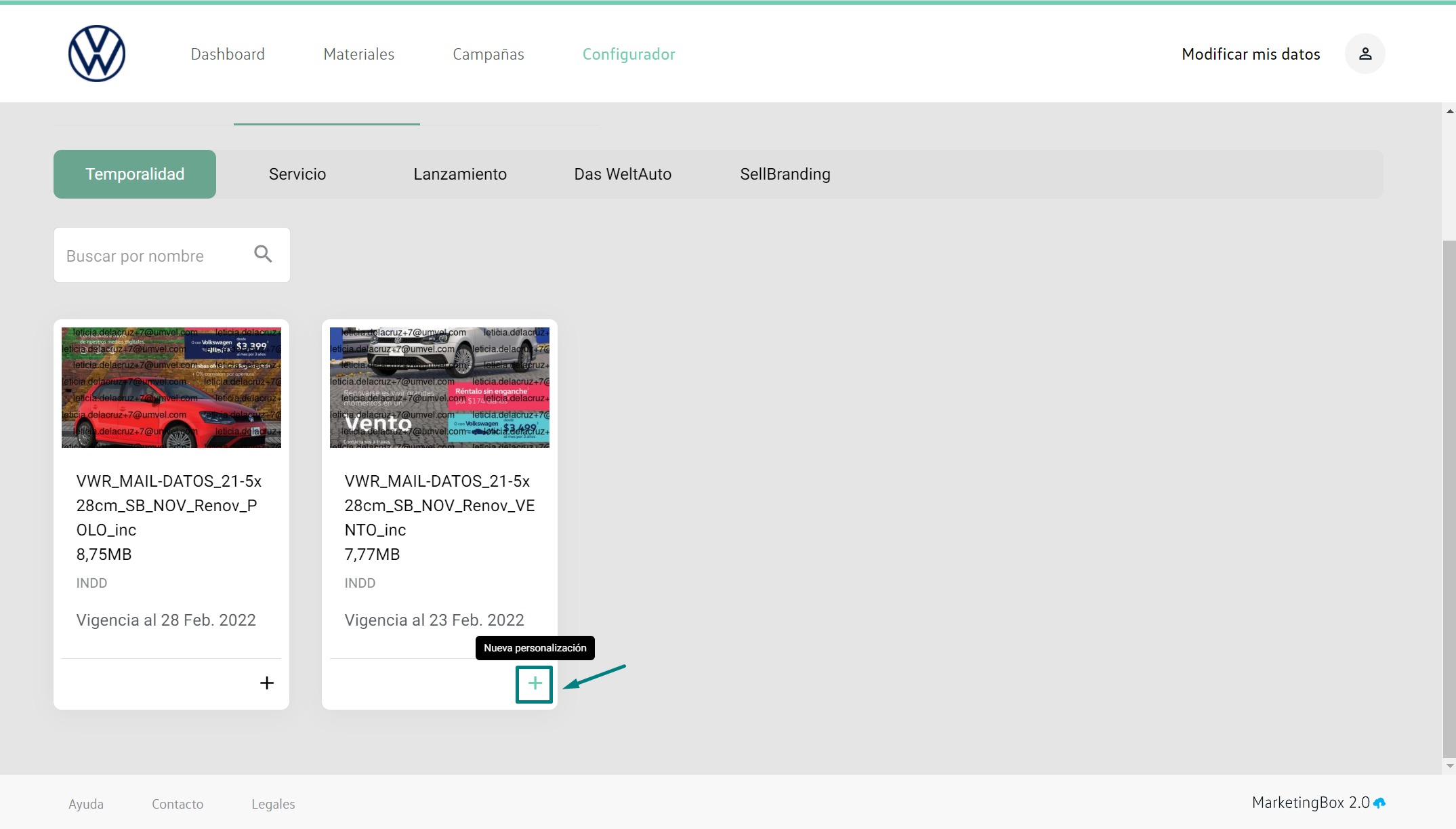Select the Configurador menu item

point(628,54)
